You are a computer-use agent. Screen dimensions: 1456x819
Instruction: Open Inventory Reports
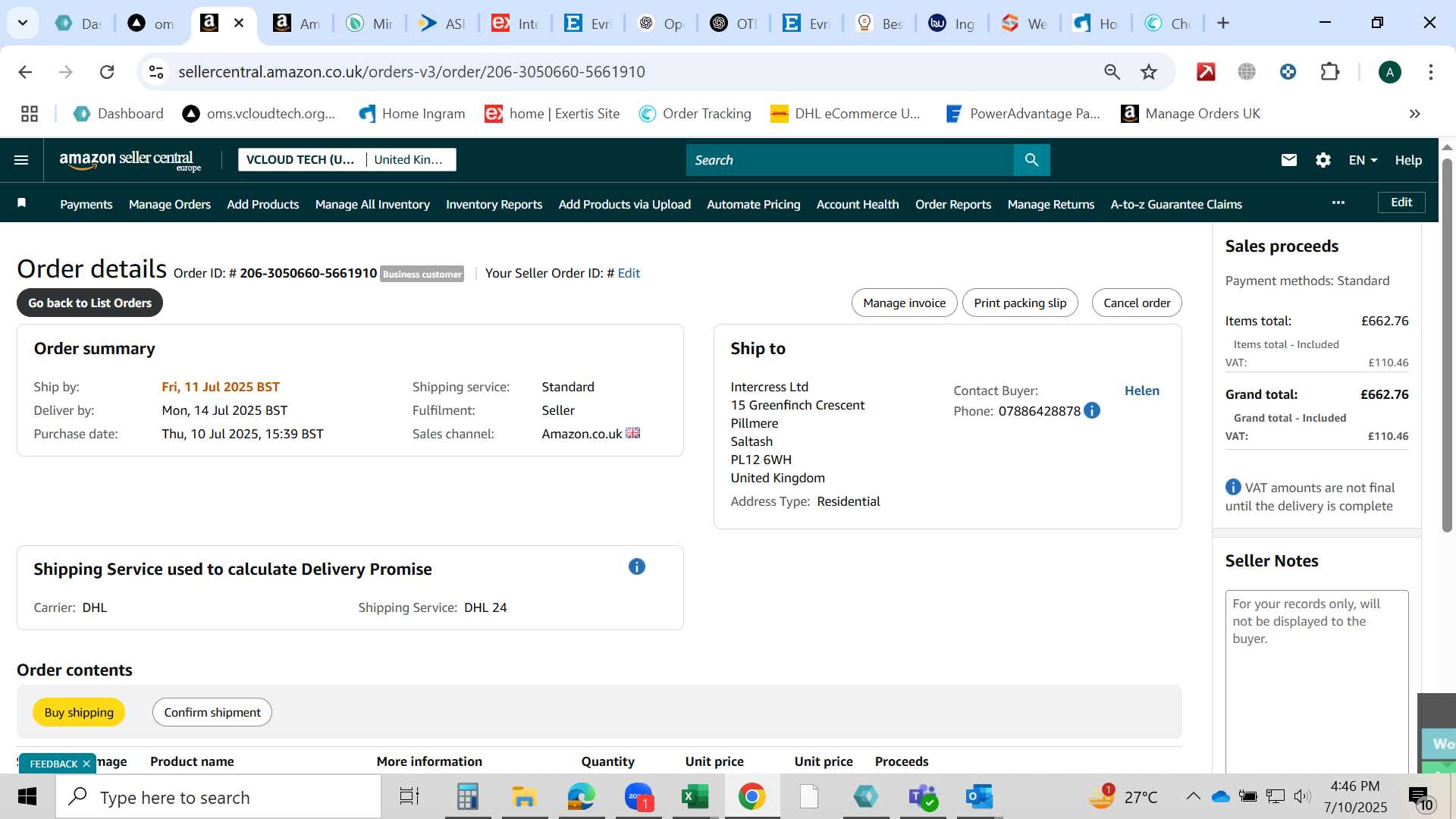click(x=494, y=204)
